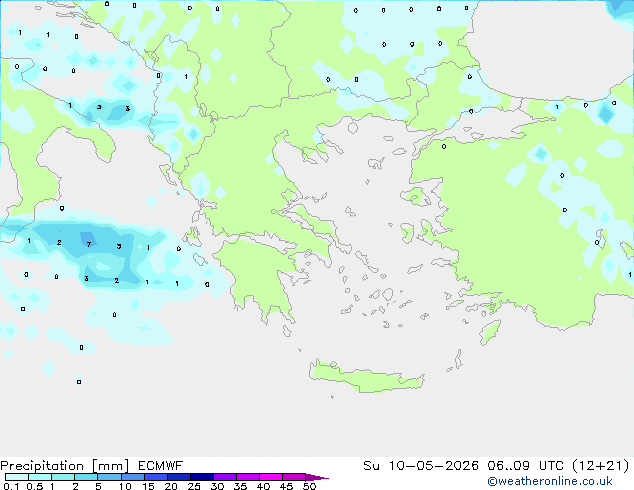Select the 2–5 mm legend color swatch
This screenshot has width=634, height=490.
click(86, 477)
